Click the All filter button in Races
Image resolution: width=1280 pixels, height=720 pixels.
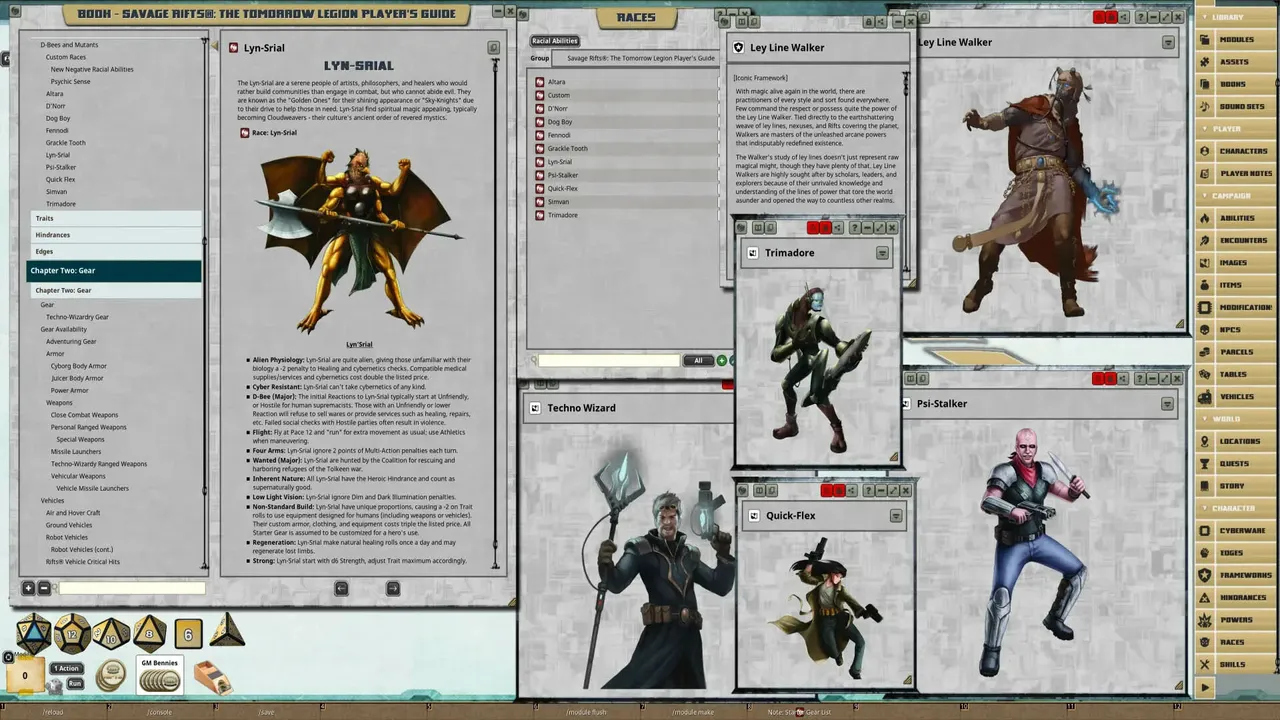point(698,360)
